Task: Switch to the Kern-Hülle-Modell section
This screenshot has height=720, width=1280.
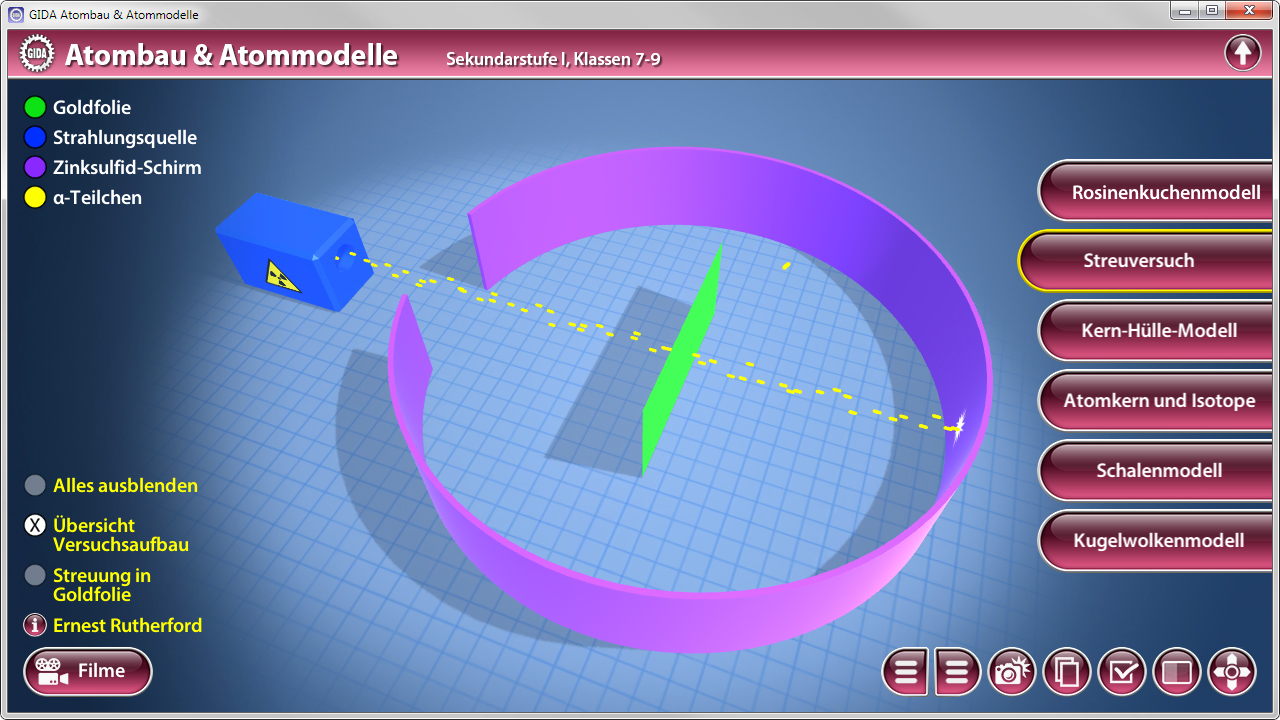Action: coord(1158,331)
